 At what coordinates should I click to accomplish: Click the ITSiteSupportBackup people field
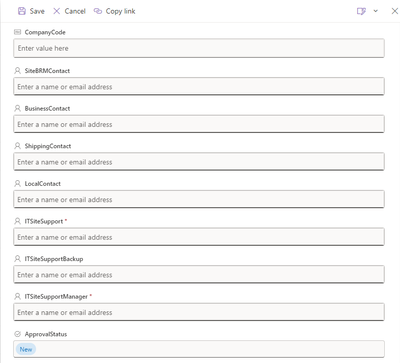coord(199,275)
